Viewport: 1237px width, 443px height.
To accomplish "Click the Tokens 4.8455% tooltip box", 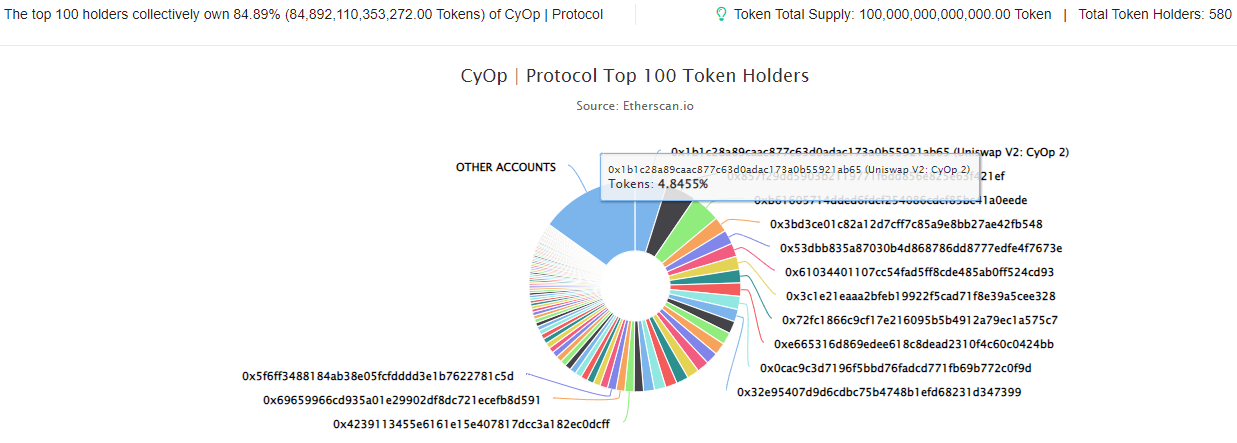I will 790,177.
